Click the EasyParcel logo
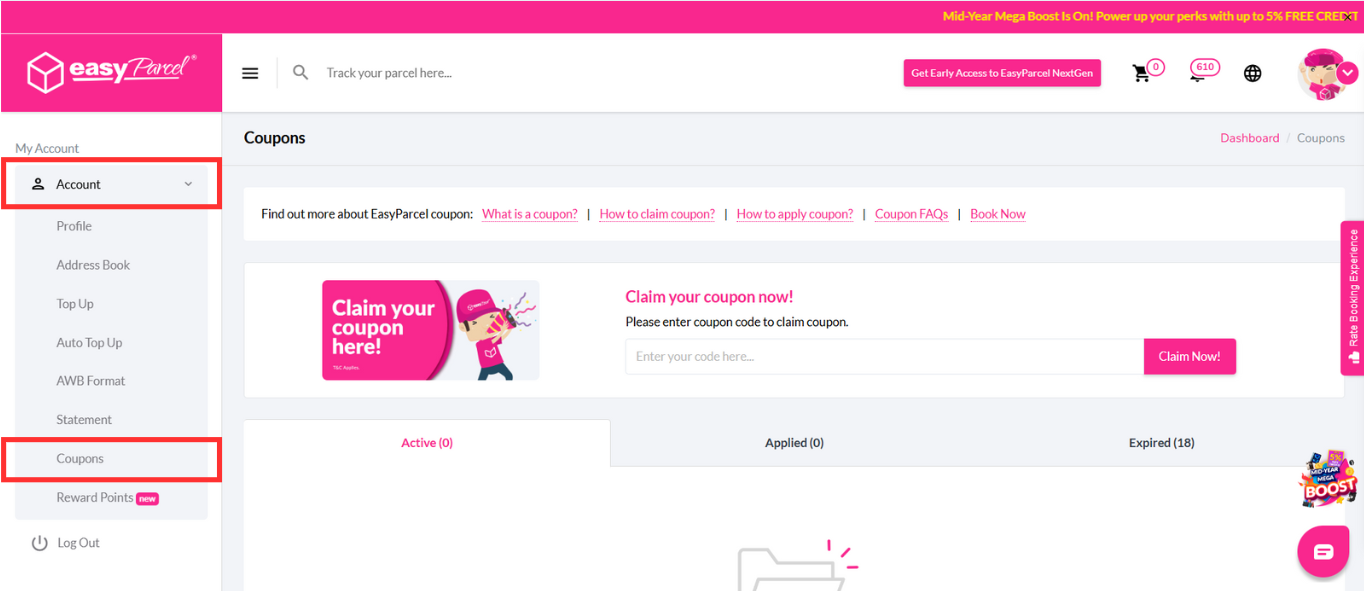Image resolution: width=1364 pixels, height=591 pixels. [x=111, y=72]
